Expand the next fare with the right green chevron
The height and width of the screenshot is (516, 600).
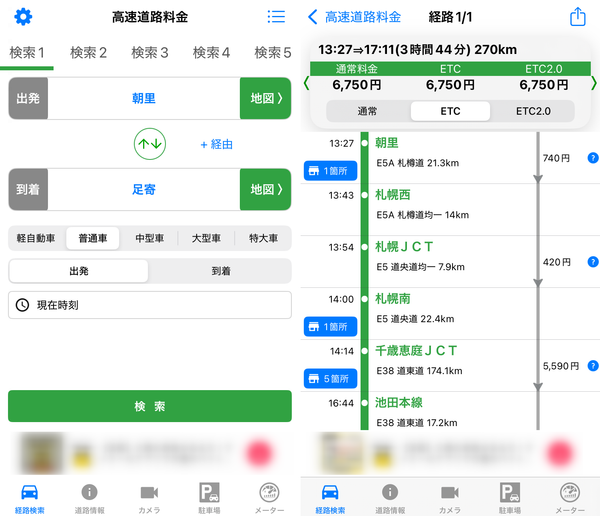(593, 83)
